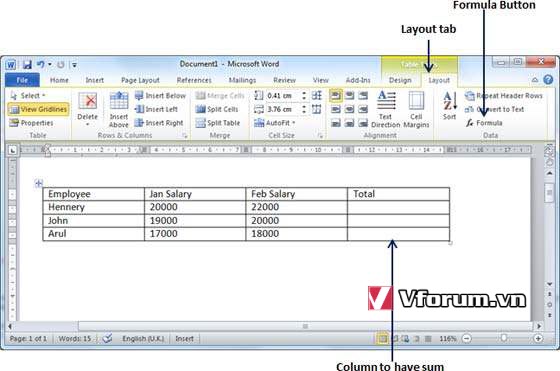Open Cell Margins settings

point(416,109)
